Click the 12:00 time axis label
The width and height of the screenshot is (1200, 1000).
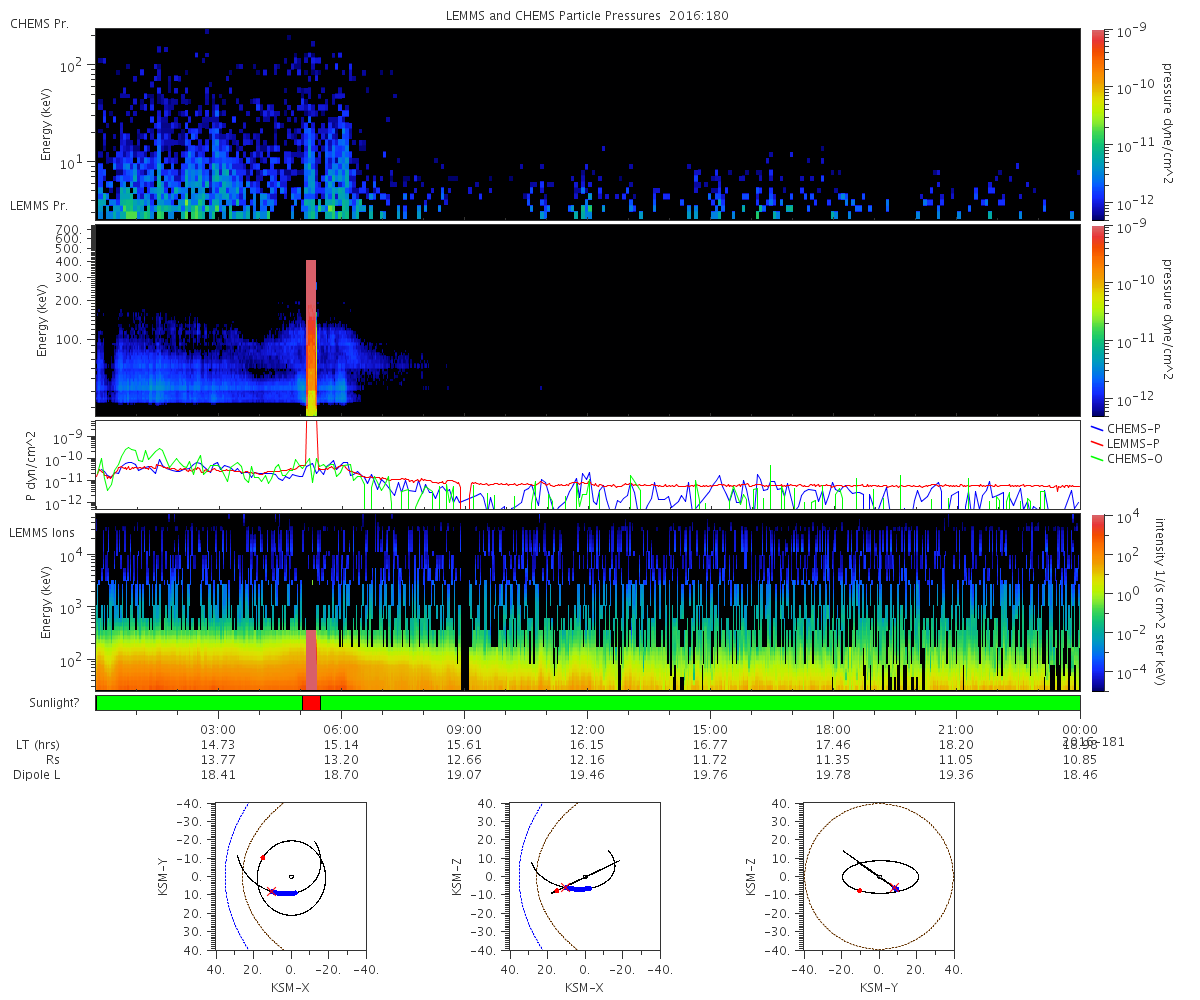(587, 729)
